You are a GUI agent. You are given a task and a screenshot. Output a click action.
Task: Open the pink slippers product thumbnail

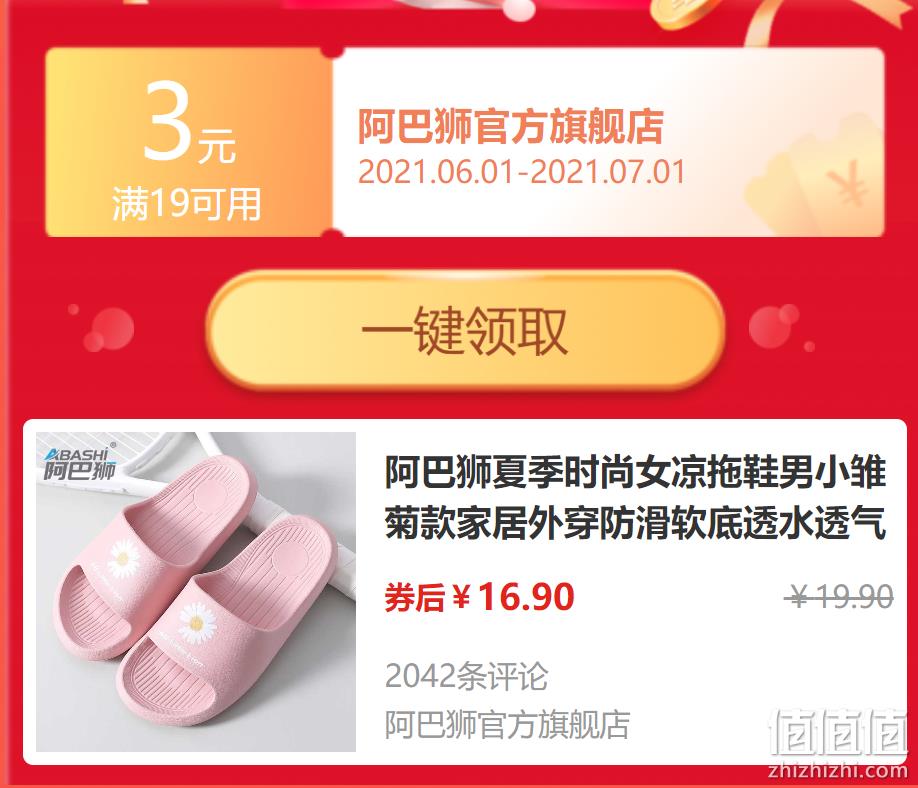(x=196, y=591)
